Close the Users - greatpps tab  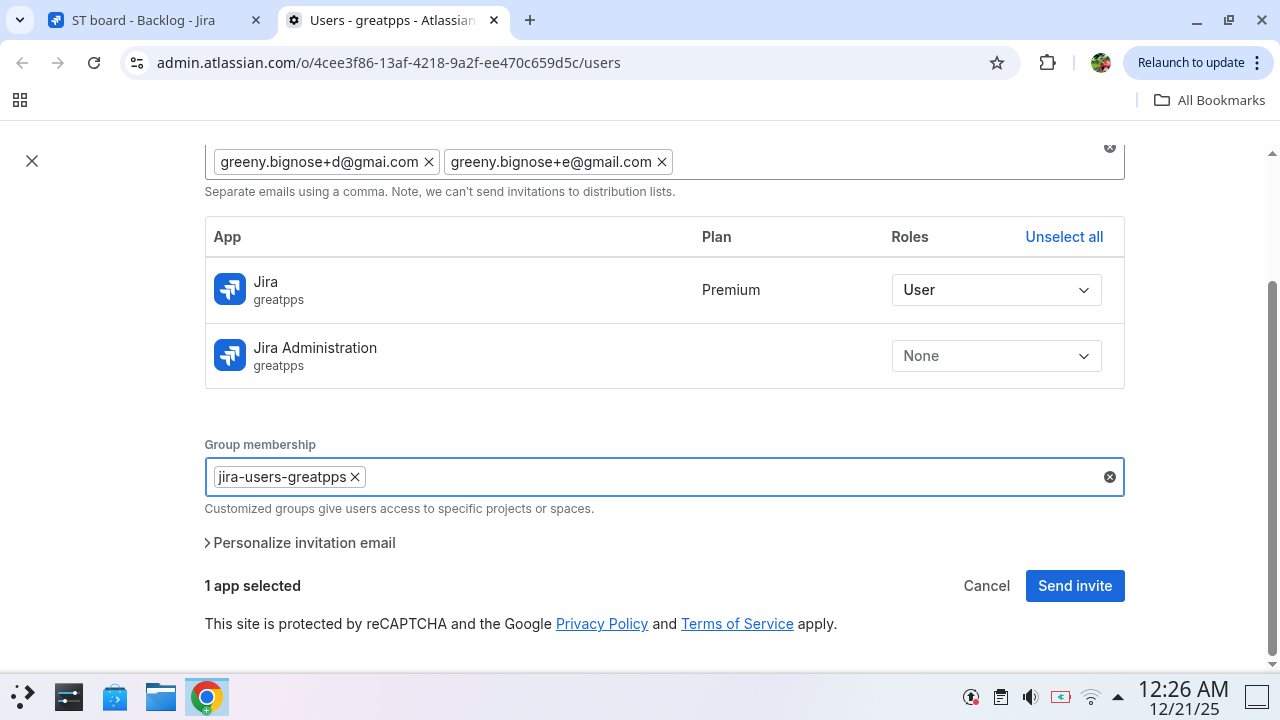493,20
